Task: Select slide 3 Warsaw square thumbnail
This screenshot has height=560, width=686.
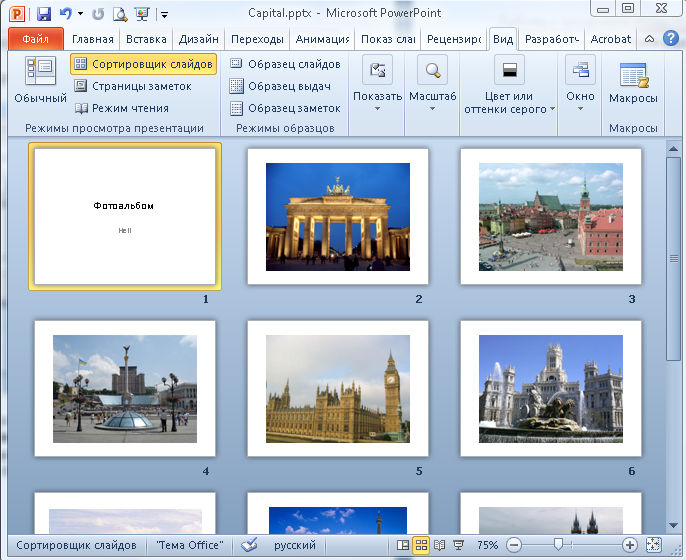Action: tap(551, 216)
